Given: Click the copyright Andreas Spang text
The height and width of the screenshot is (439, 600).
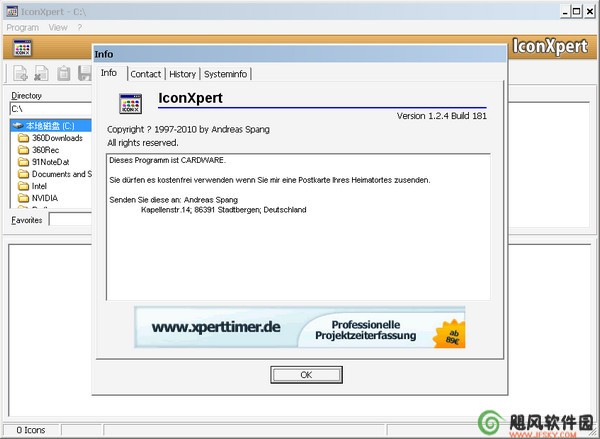Looking at the screenshot, I should tap(188, 129).
